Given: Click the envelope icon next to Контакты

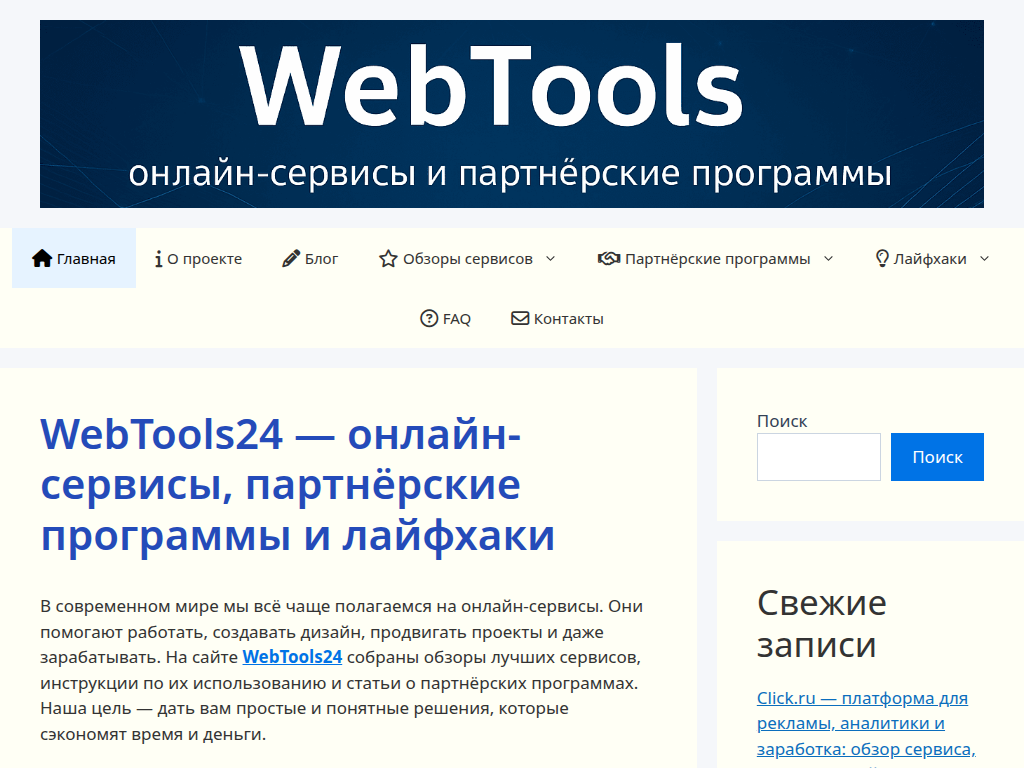Looking at the screenshot, I should (520, 318).
